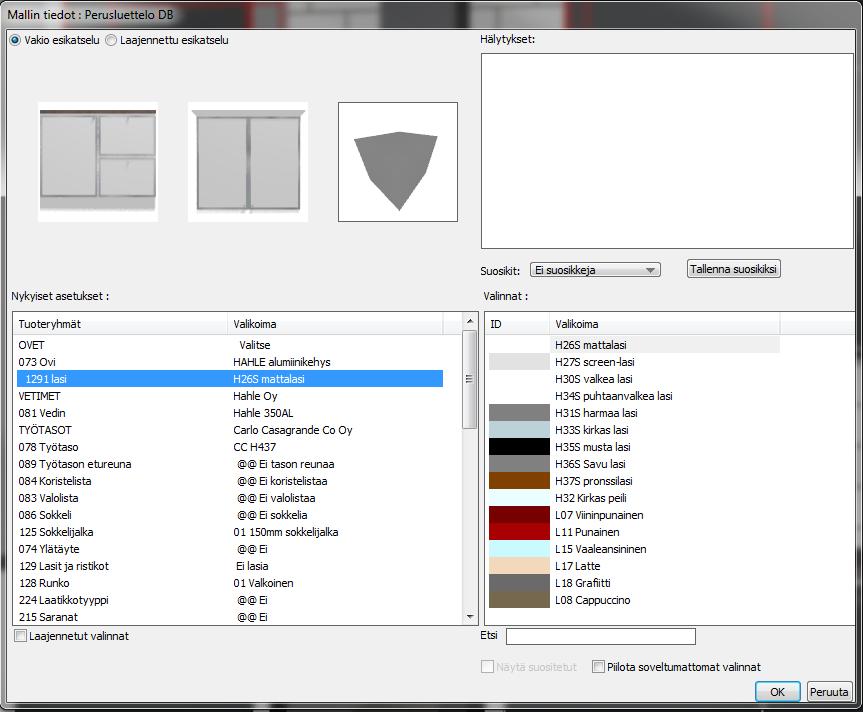Select the 128 Runko row
Screen dimensions: 863x712
230,583
